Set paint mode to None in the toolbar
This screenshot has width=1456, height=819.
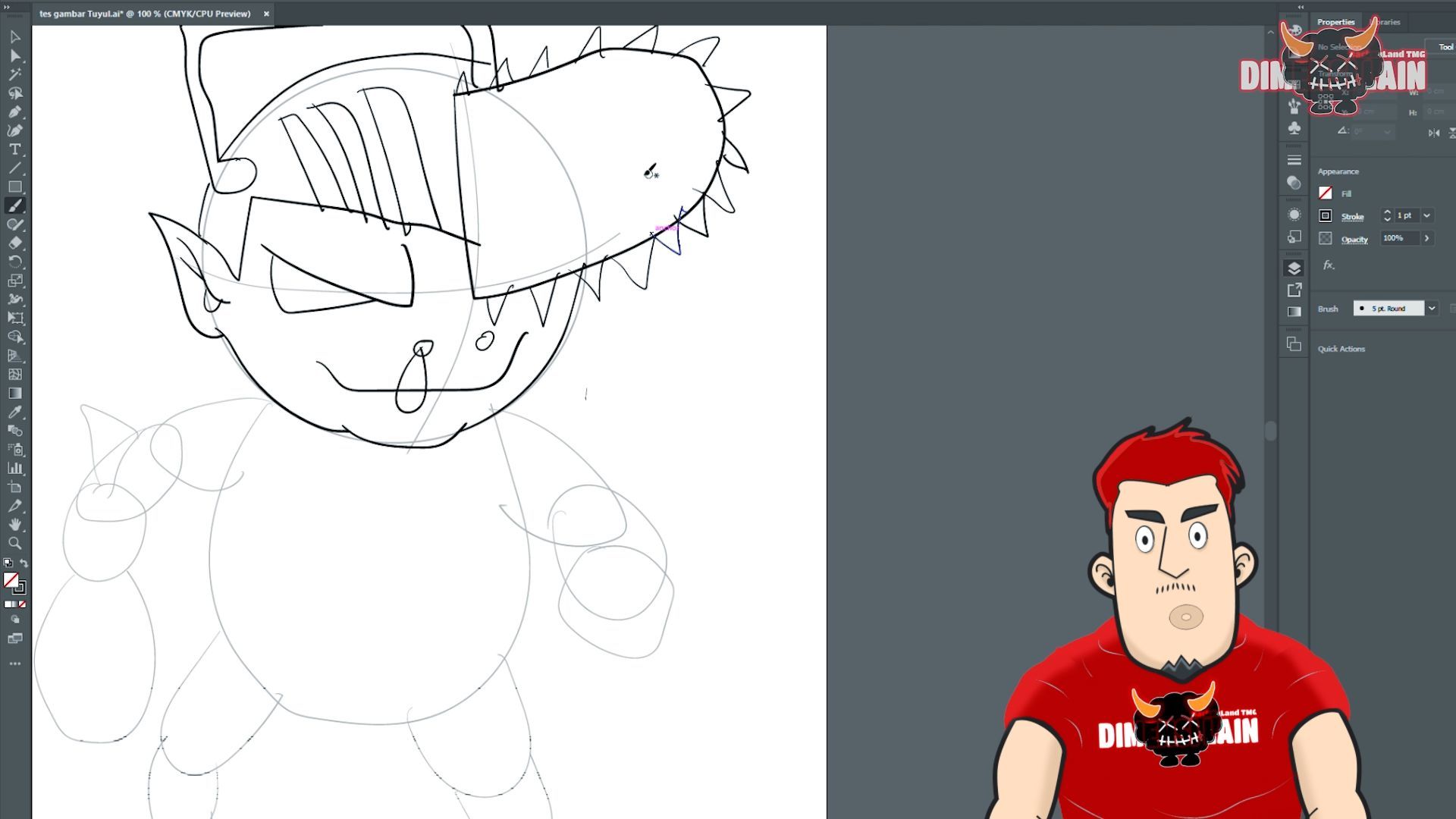pos(23,604)
